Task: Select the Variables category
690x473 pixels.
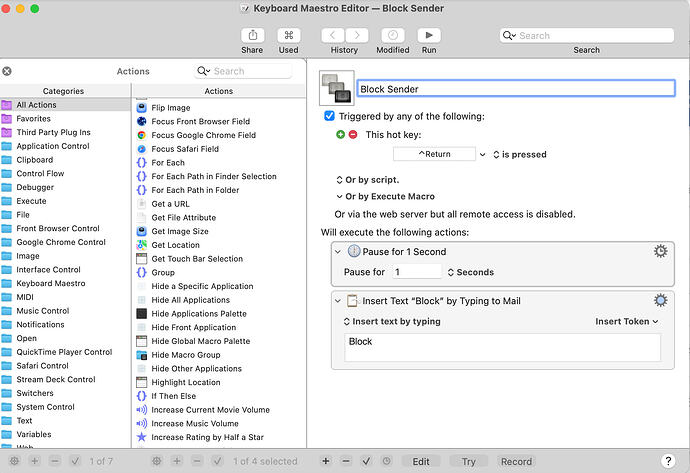Action: point(65,434)
